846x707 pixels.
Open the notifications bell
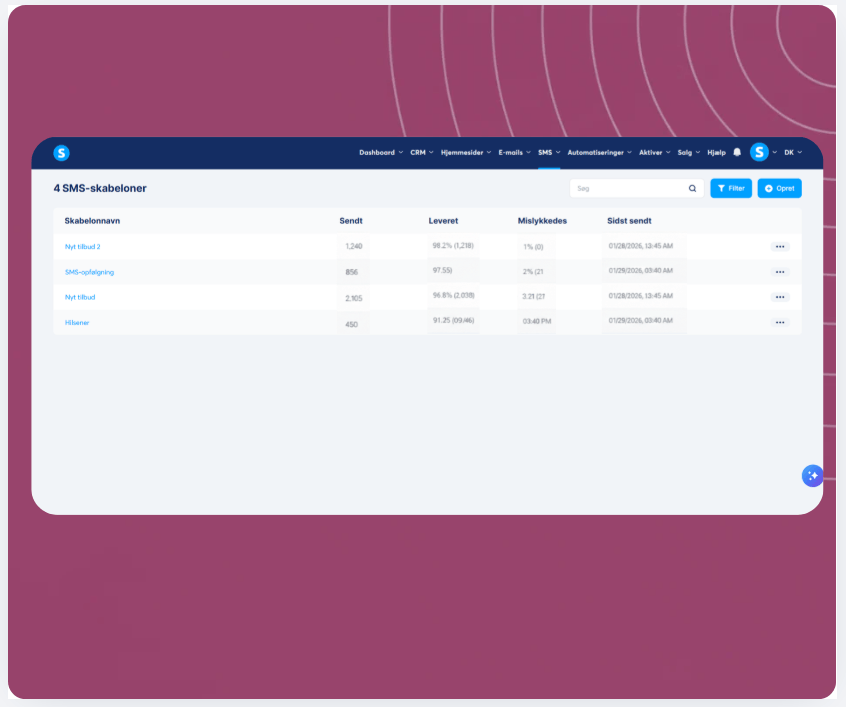737,153
